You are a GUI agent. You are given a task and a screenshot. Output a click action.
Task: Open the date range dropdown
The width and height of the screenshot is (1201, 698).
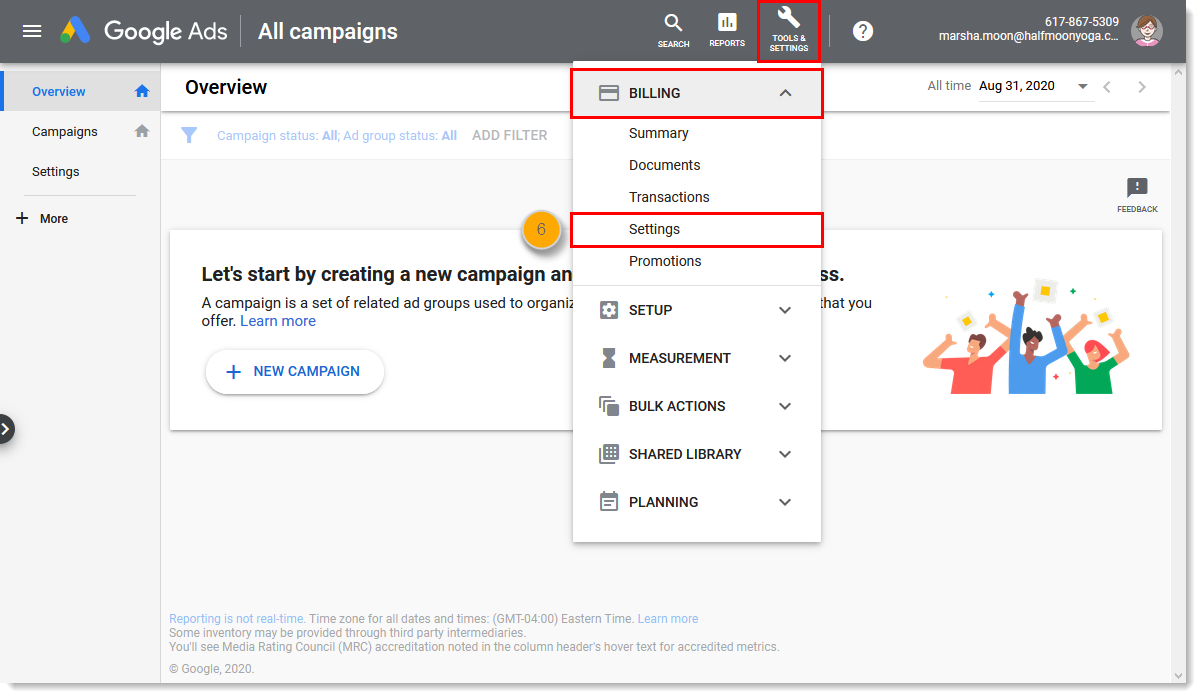[x=1082, y=87]
